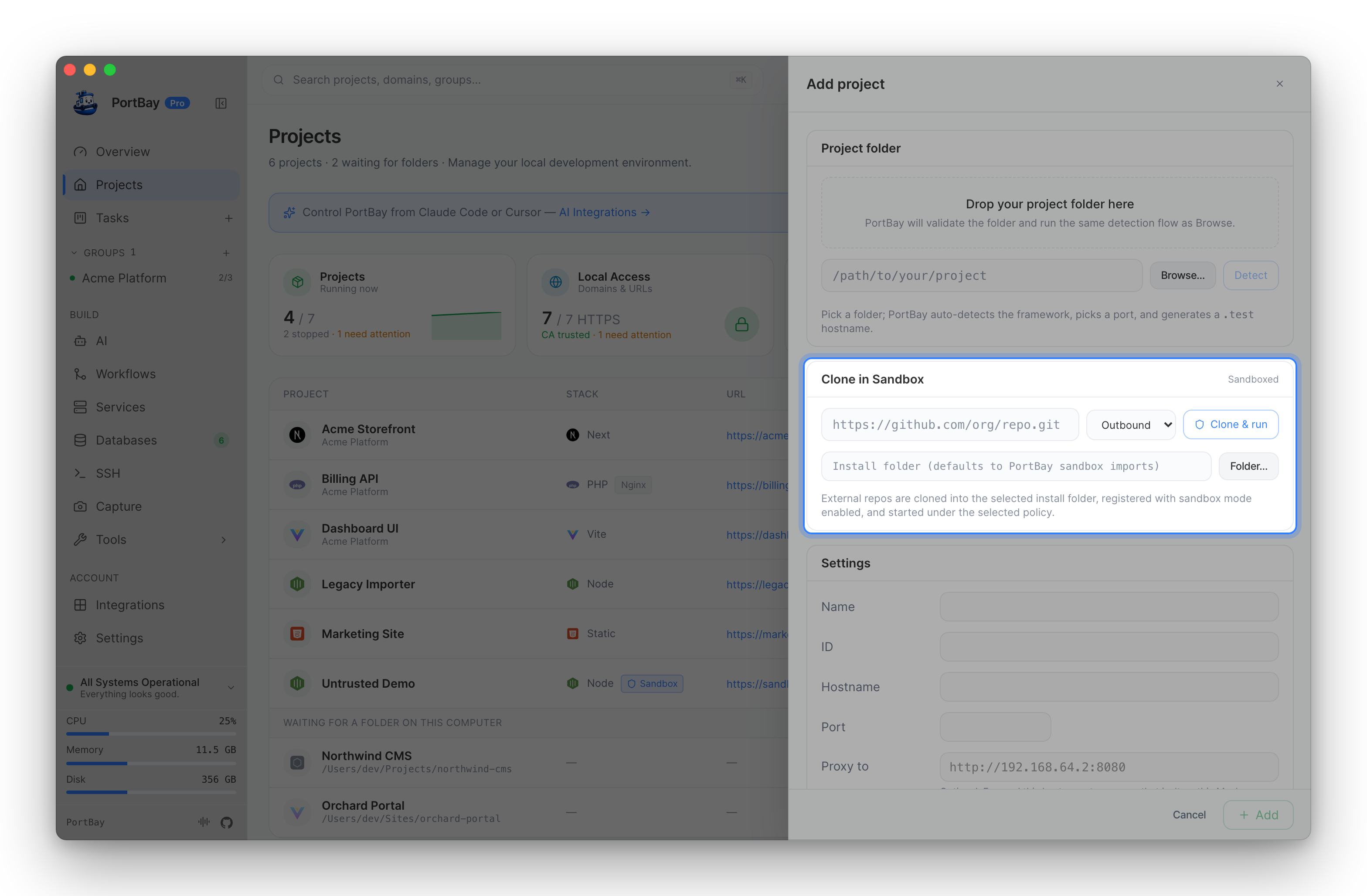The height and width of the screenshot is (896, 1367).
Task: Click the CPU usage bar
Action: [x=151, y=734]
